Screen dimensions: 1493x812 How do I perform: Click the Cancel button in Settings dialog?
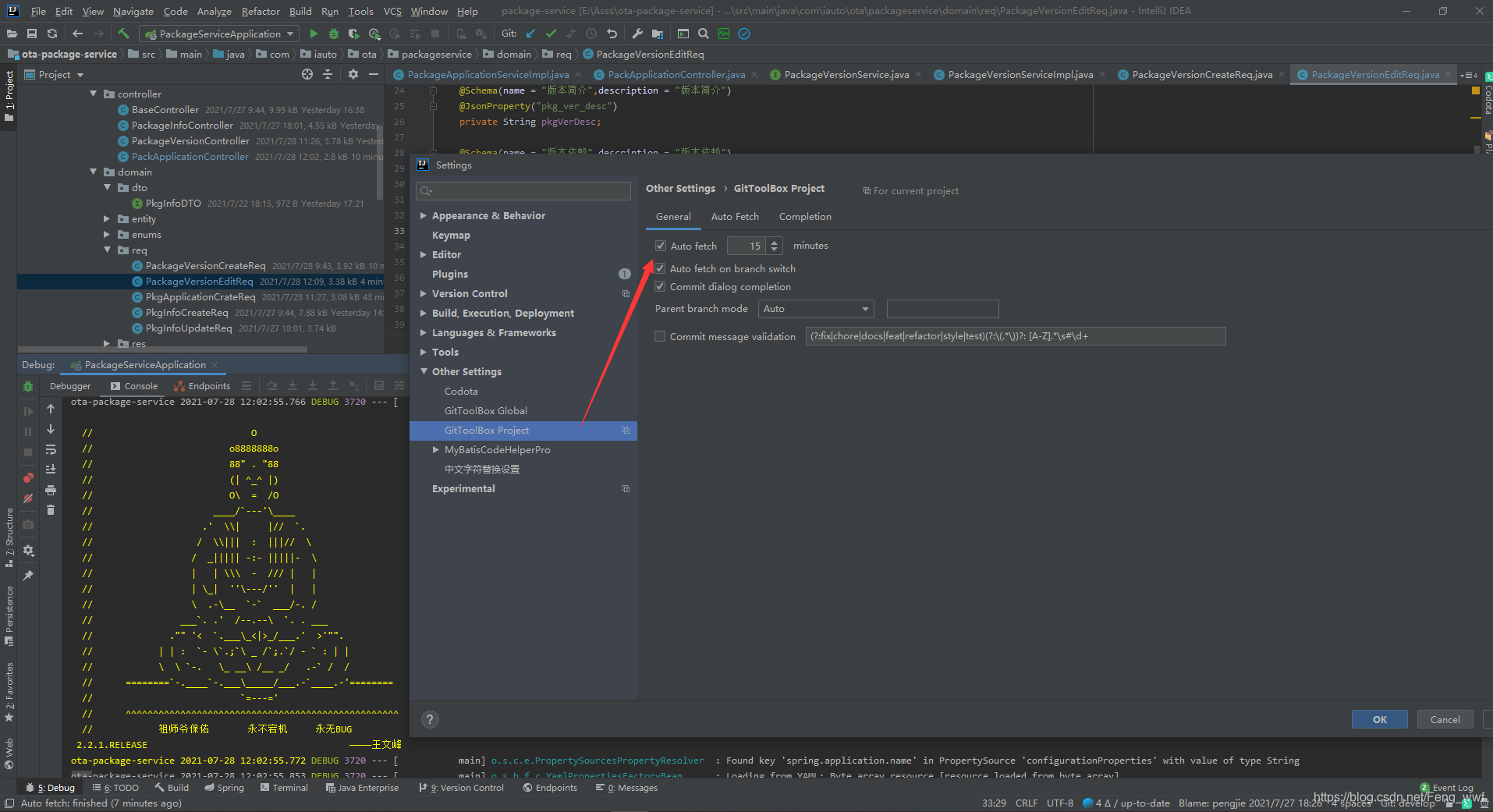1444,718
